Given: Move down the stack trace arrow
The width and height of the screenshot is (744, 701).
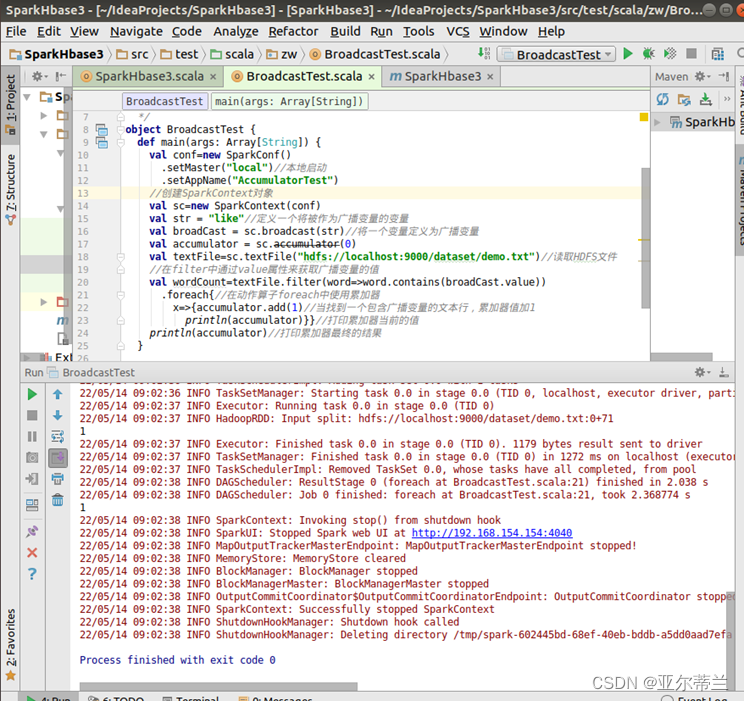Looking at the screenshot, I should pos(58,416).
